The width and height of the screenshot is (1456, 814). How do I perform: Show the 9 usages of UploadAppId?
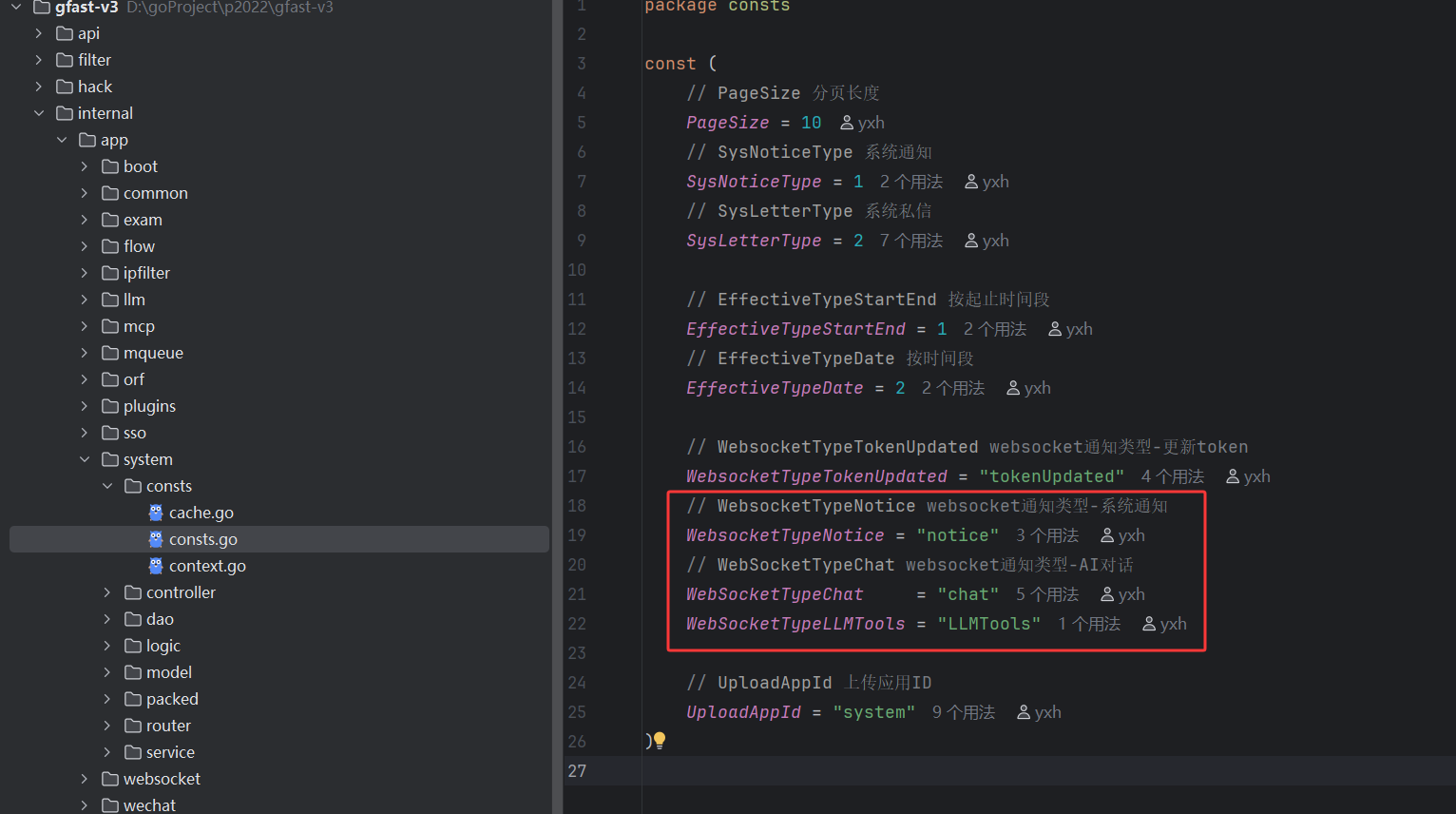(x=964, y=712)
